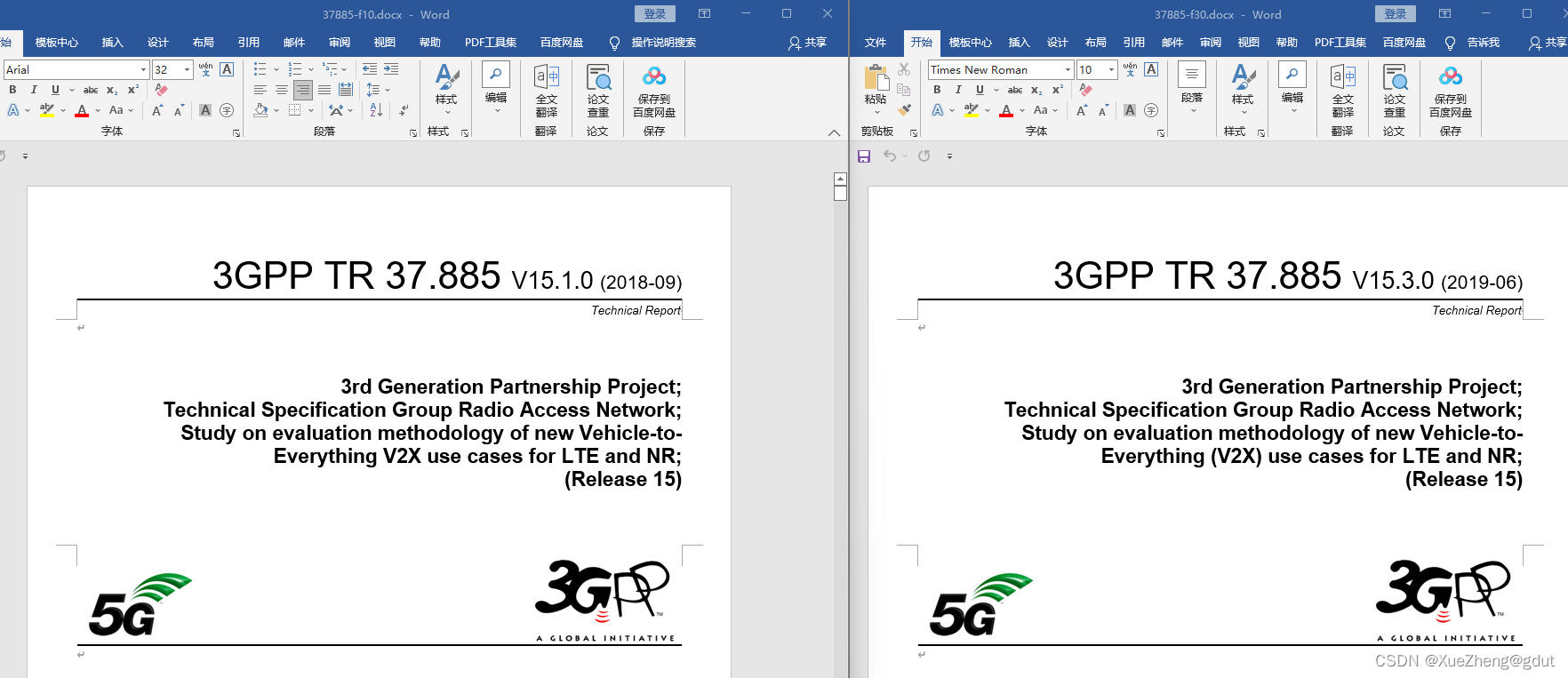Collapse the ribbon in f10 window

(x=834, y=132)
